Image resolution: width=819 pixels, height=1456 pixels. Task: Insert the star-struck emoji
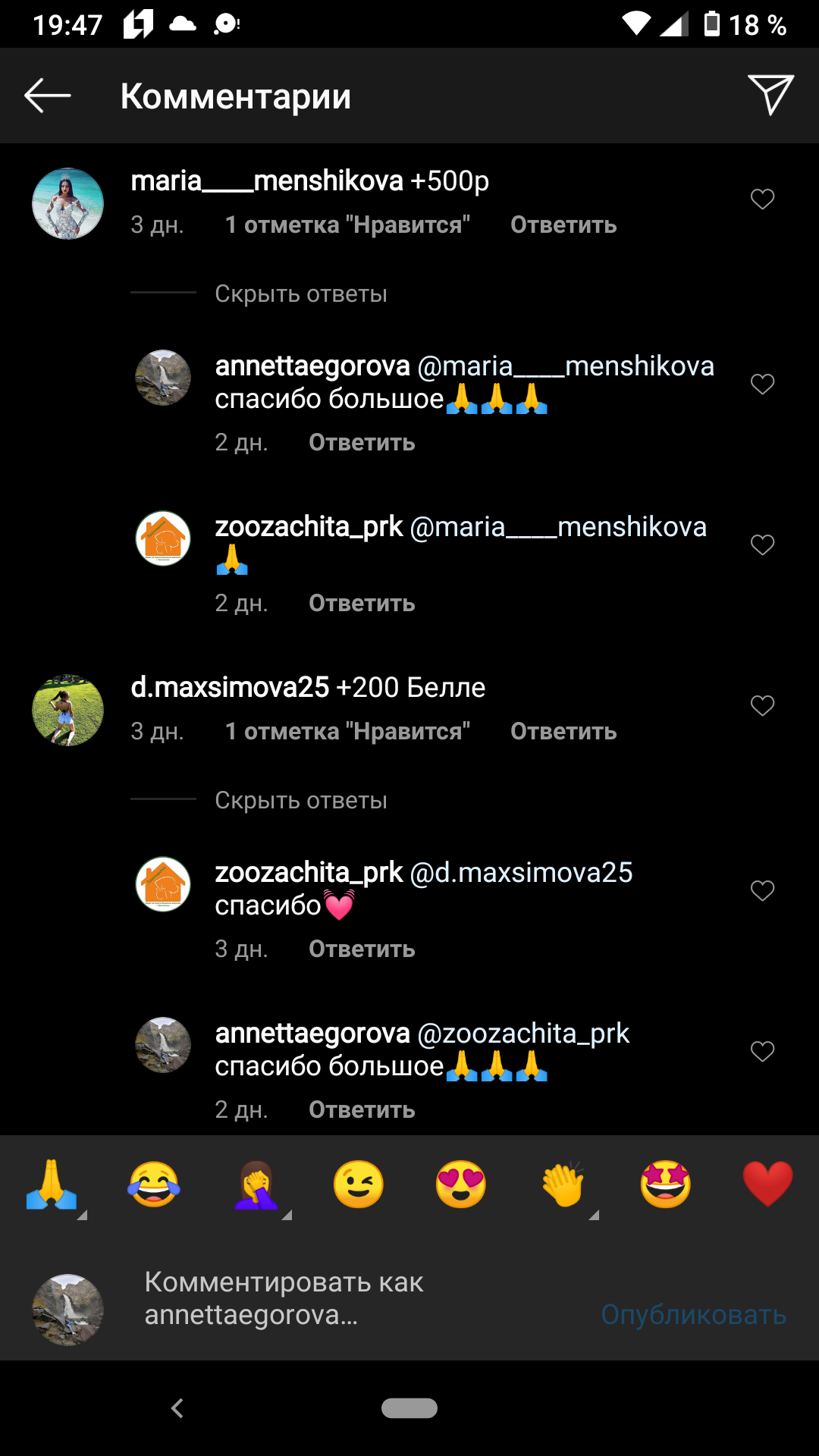(666, 1184)
